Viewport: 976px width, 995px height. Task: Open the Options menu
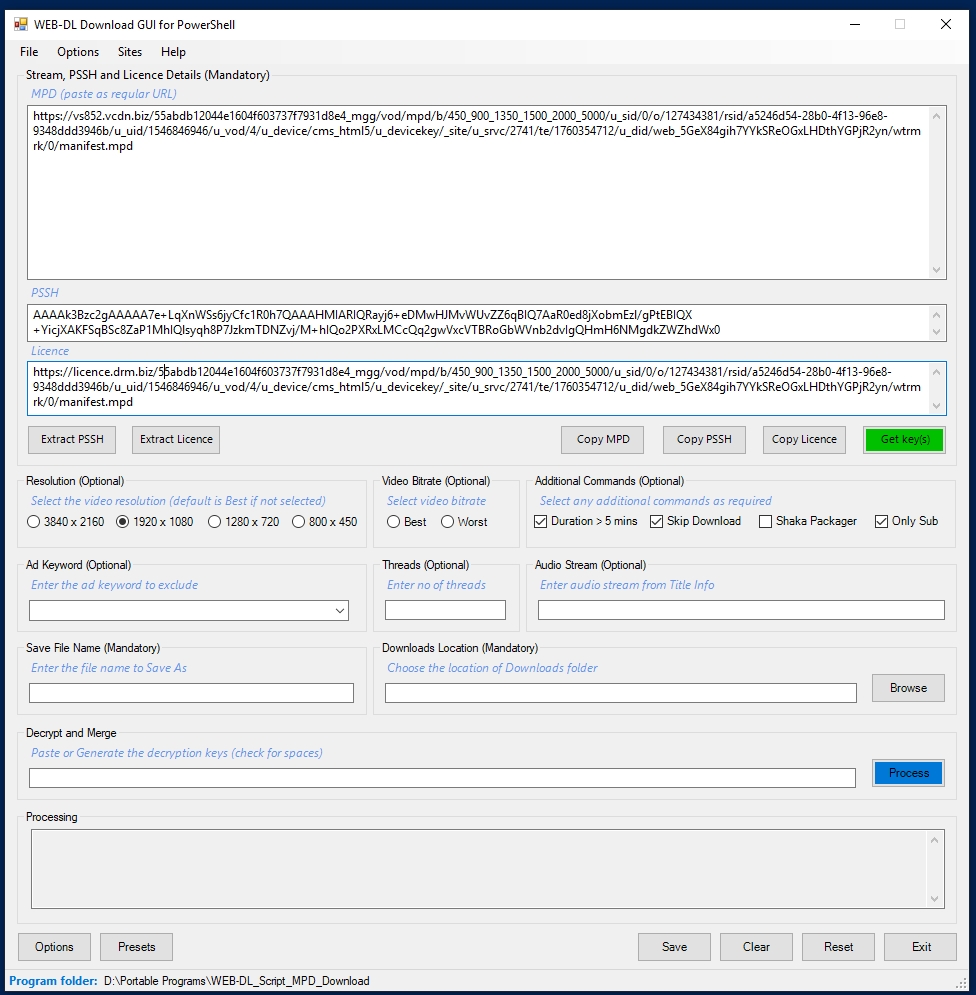coord(78,52)
